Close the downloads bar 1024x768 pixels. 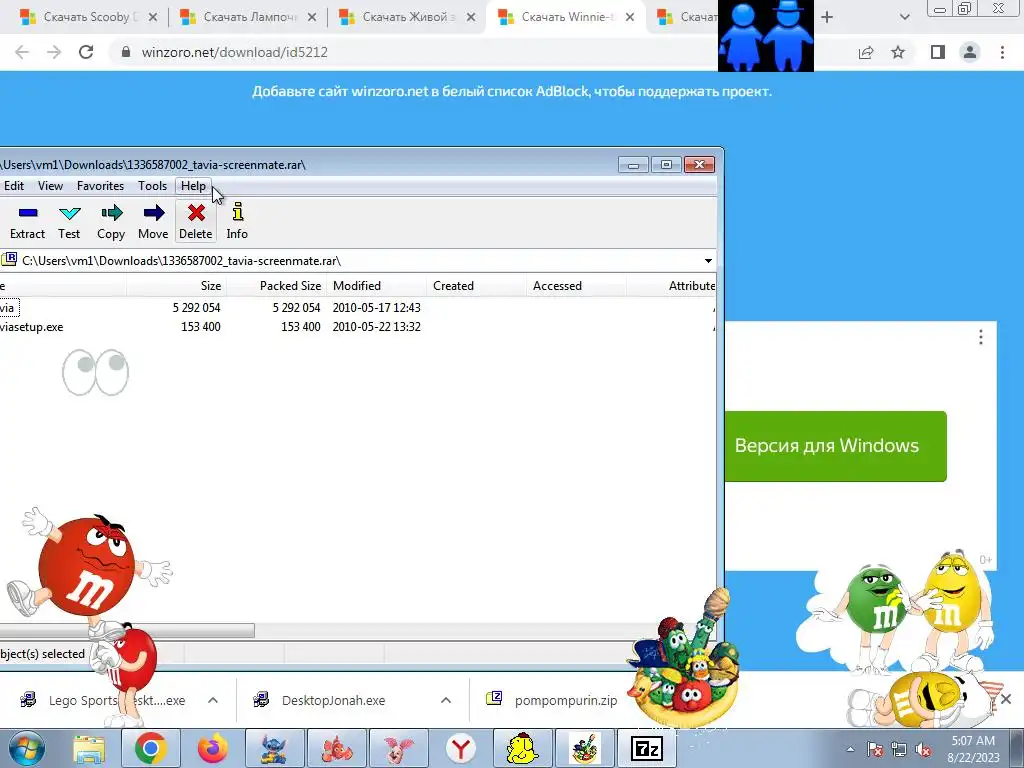coord(1006,699)
